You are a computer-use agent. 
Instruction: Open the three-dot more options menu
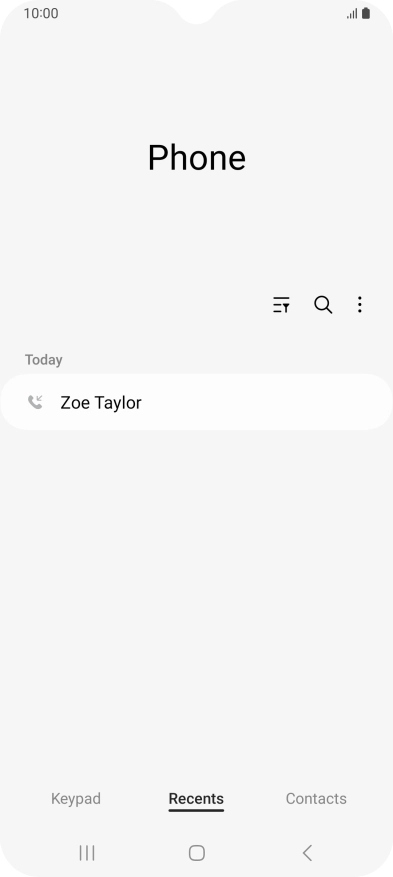359,305
